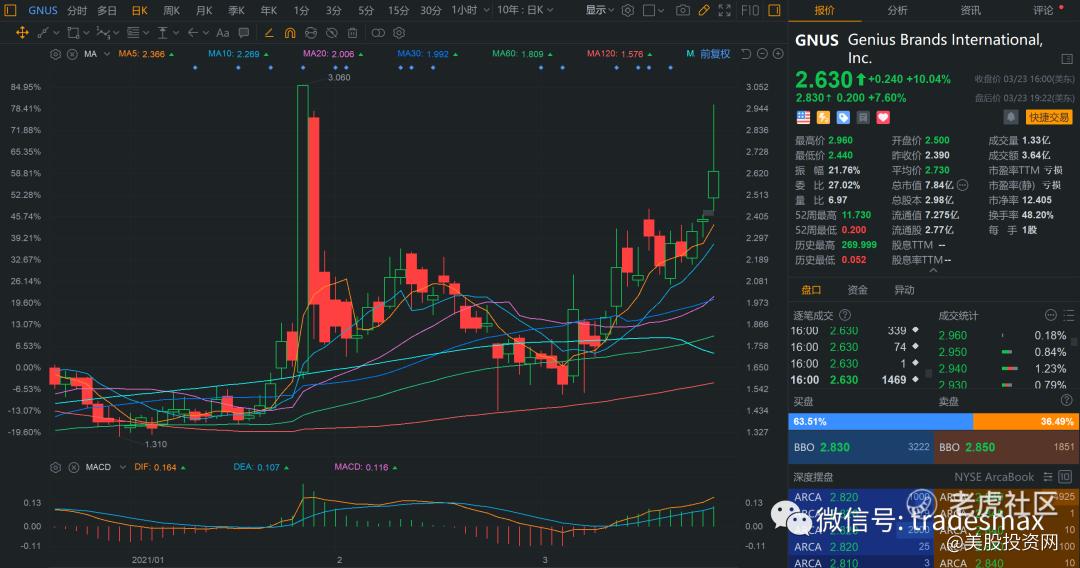Open chart settings hexagon gear icon
This screenshot has height=568, width=1080.
tap(627, 10)
